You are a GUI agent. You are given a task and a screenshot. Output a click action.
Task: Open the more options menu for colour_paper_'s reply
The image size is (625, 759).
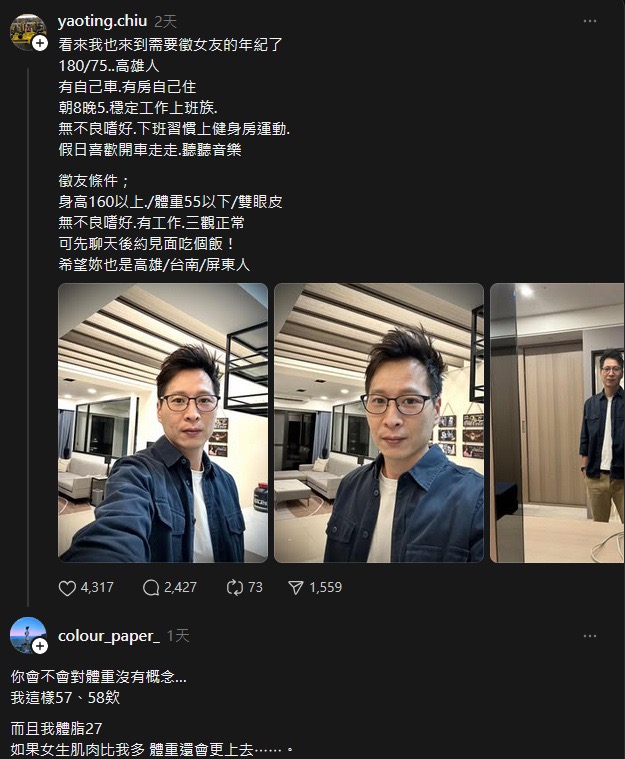[590, 636]
